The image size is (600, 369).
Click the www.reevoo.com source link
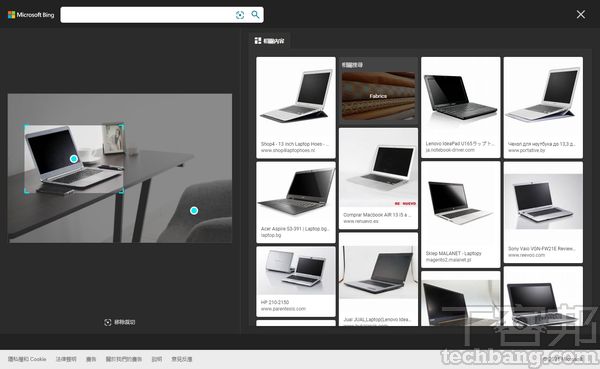[526, 255]
